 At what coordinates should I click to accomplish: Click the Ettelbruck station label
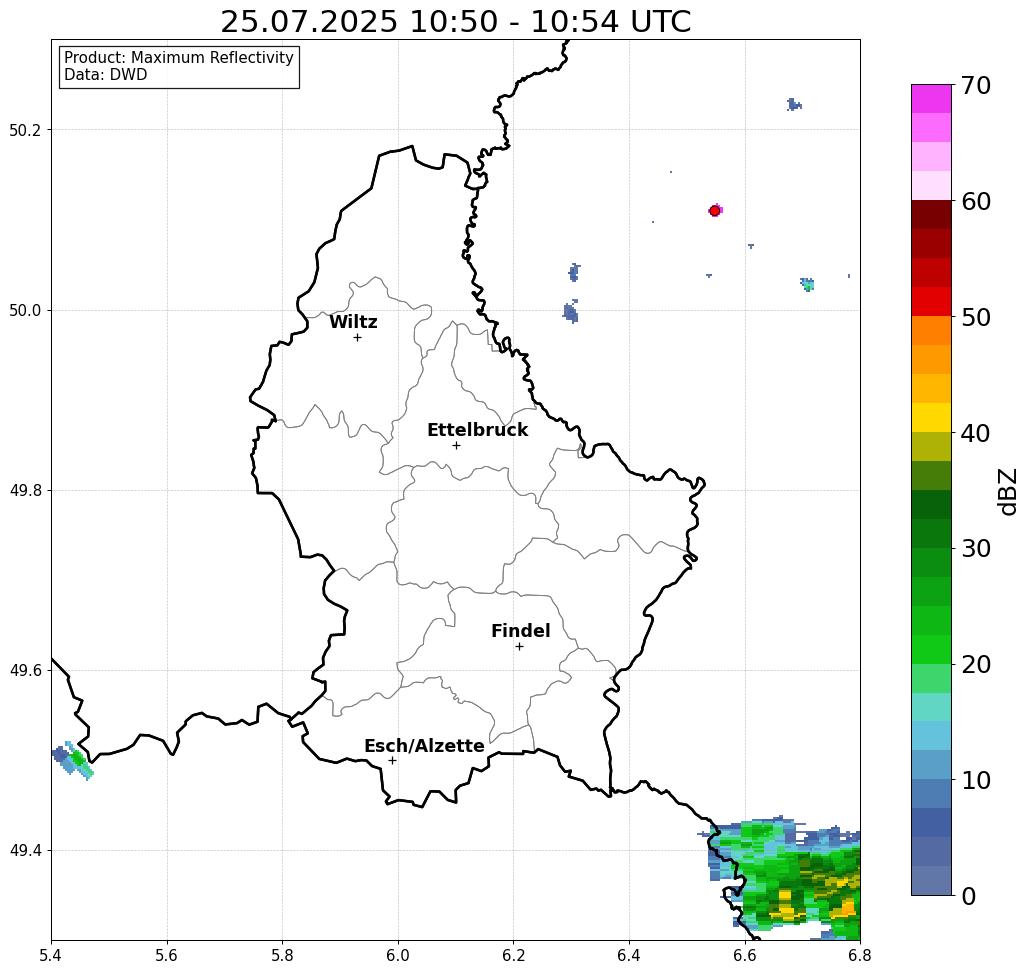click(477, 430)
